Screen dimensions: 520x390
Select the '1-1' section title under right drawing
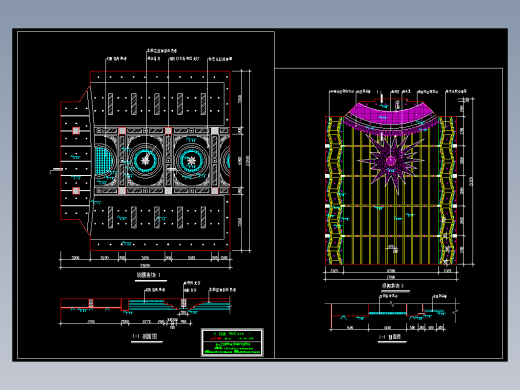pyautogui.click(x=390, y=337)
